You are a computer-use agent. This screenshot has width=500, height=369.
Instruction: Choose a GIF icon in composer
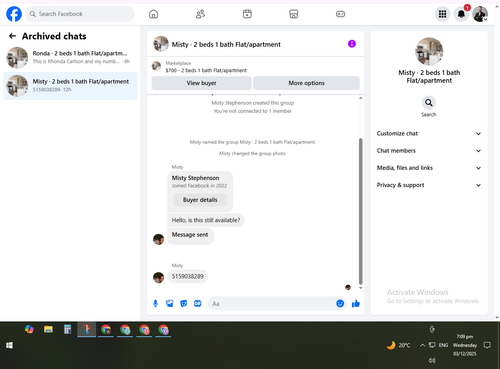[198, 304]
